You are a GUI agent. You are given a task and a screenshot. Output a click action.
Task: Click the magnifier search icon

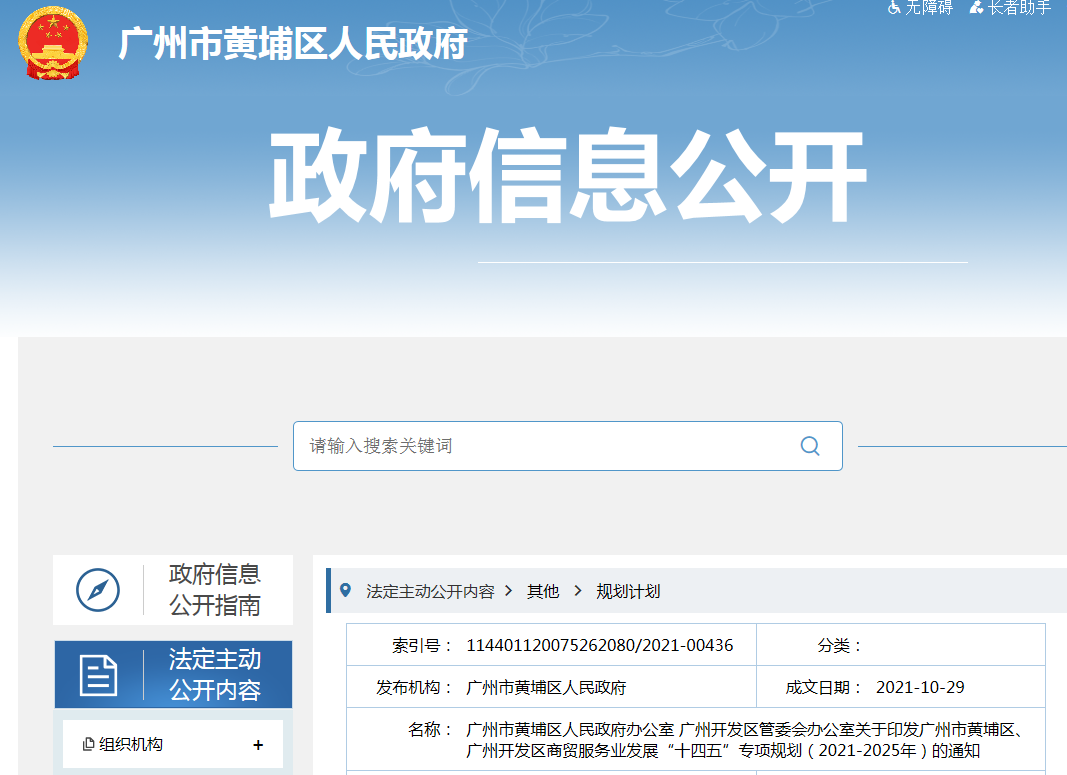[x=810, y=446]
